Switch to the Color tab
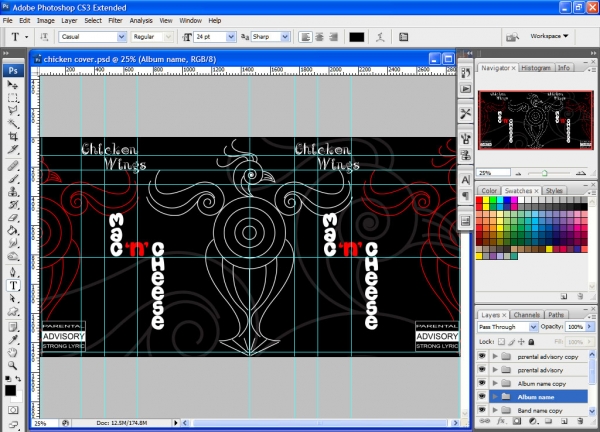The width and height of the screenshot is (600, 432). click(489, 191)
